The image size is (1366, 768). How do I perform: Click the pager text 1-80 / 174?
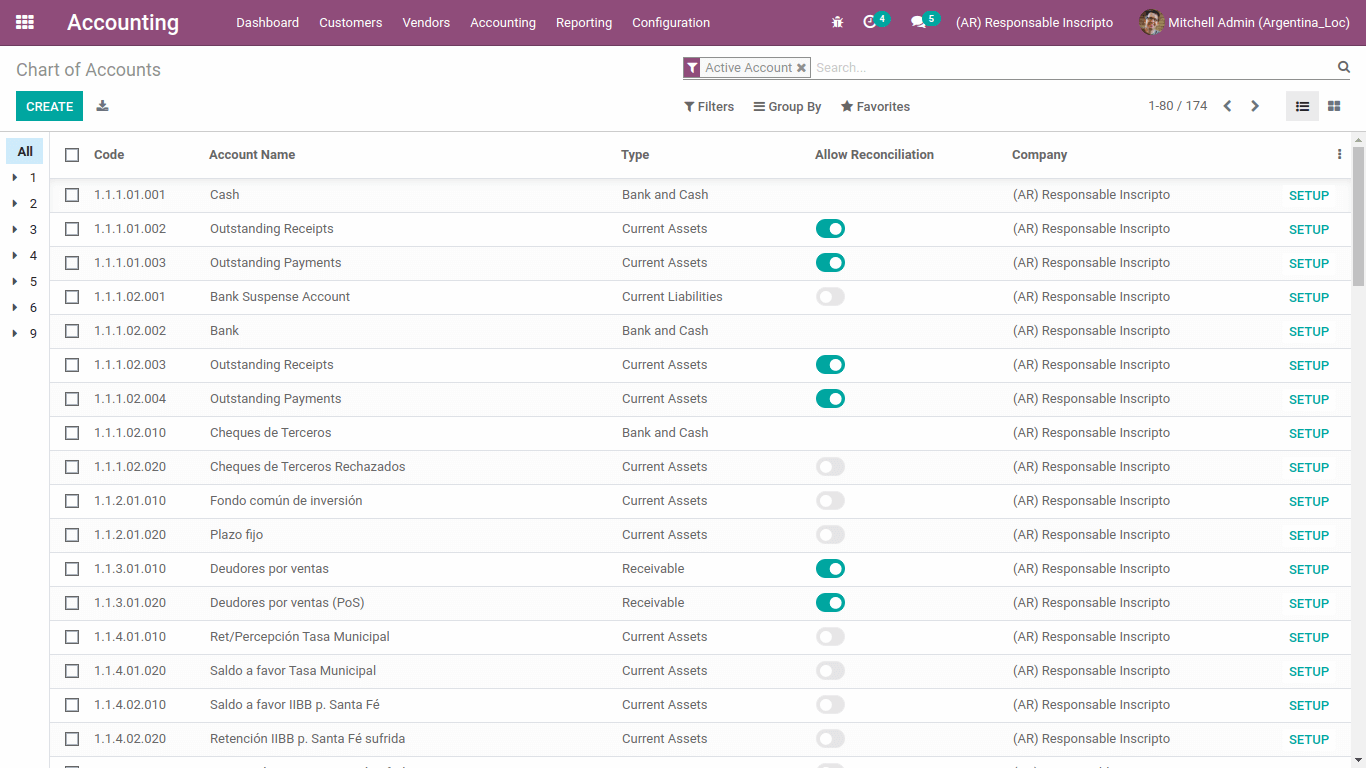coord(1177,106)
